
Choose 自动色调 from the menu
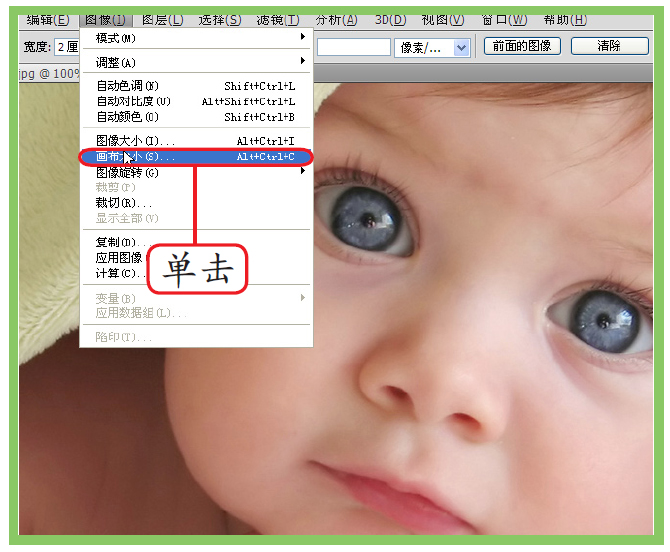(x=196, y=86)
